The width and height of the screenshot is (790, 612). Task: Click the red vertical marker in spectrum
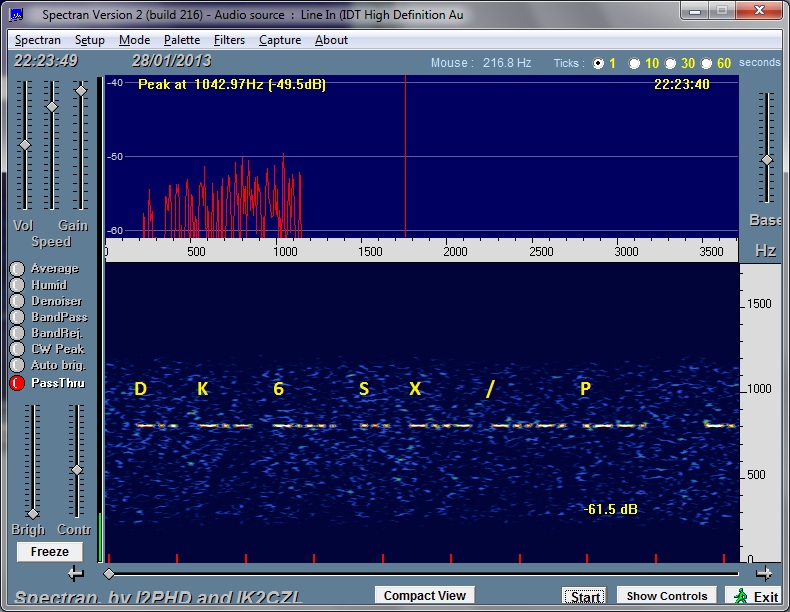pyautogui.click(x=405, y=156)
